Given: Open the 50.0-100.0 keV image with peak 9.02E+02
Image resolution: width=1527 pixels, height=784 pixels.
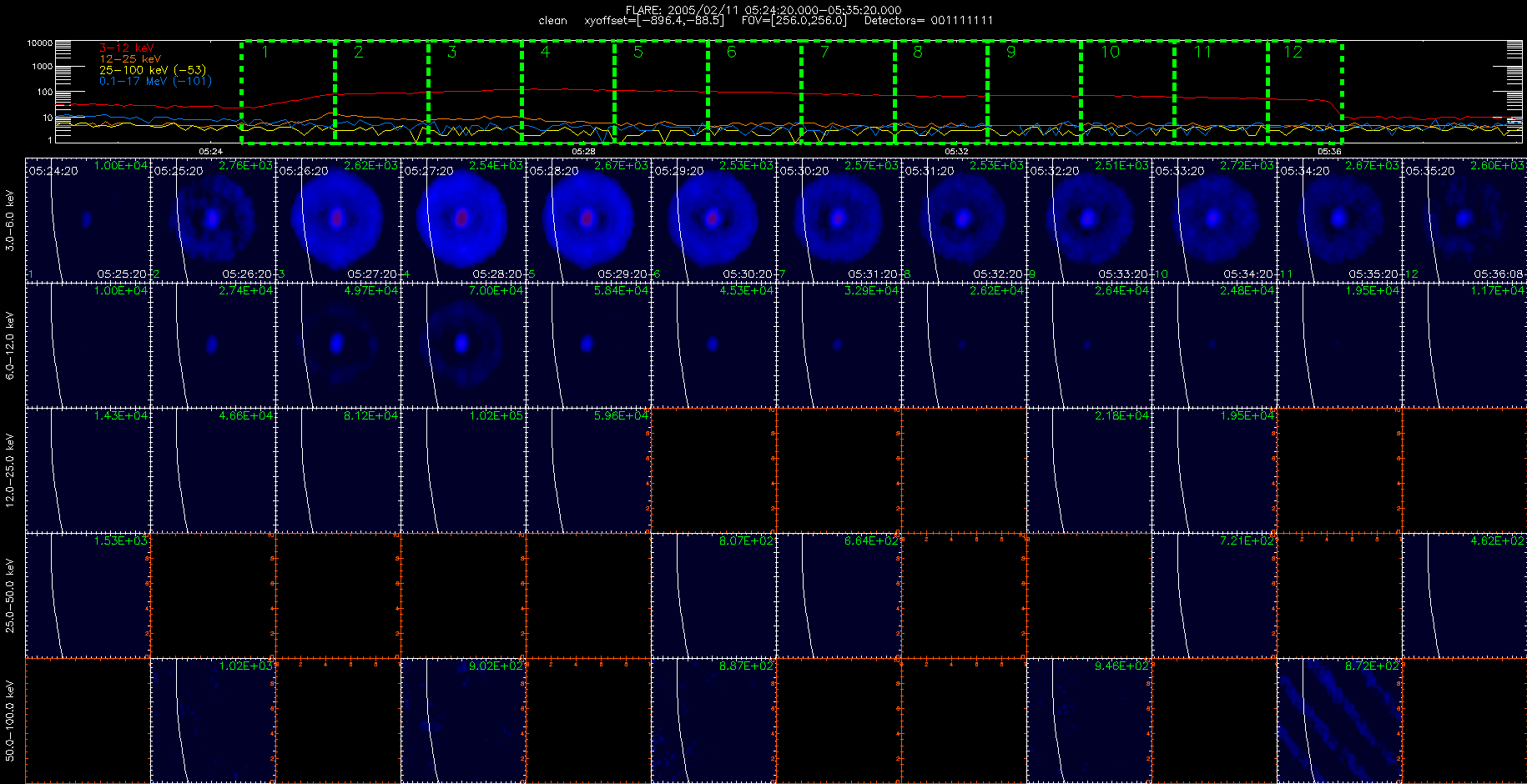Looking at the screenshot, I should (464, 721).
